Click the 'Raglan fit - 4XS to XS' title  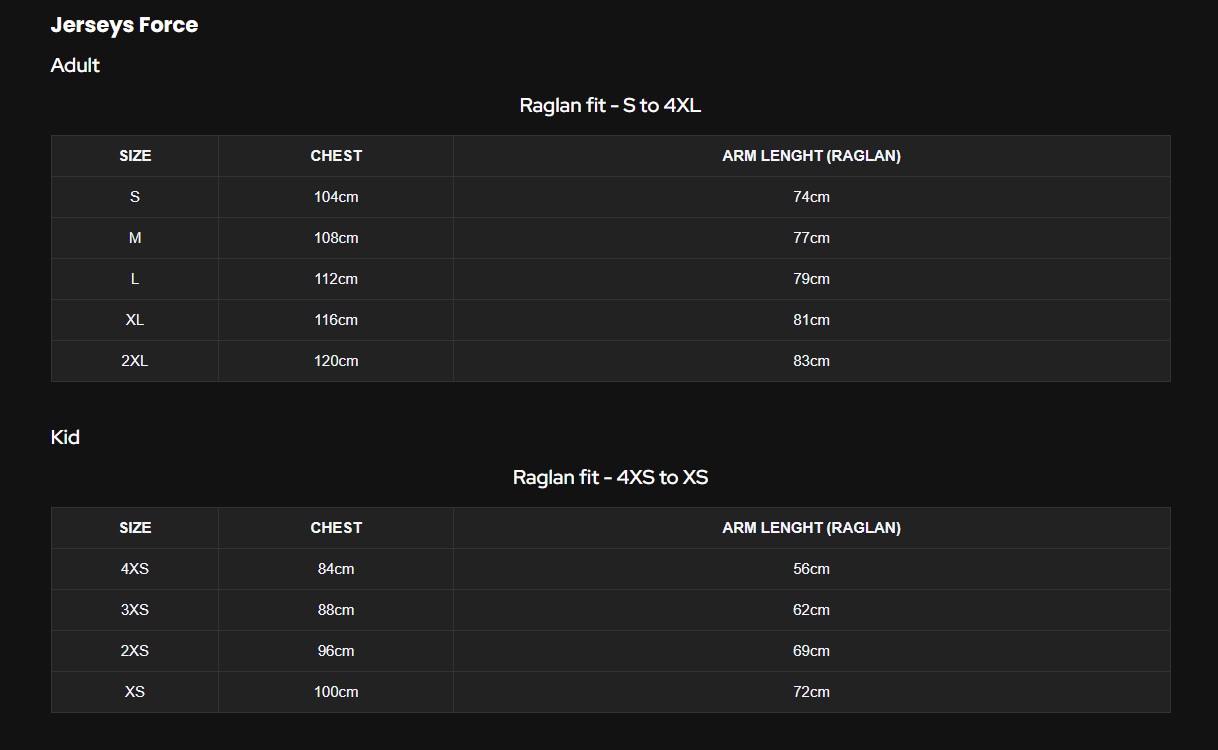click(x=610, y=477)
